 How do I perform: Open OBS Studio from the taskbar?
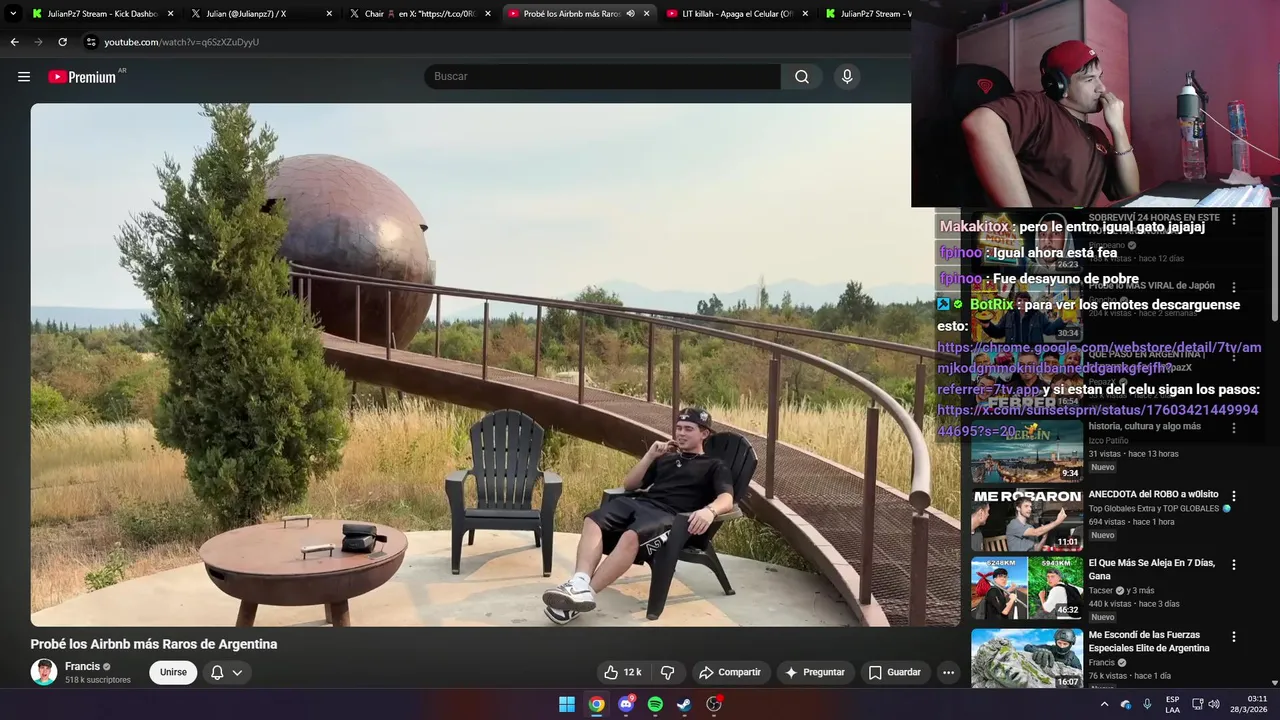(x=714, y=704)
